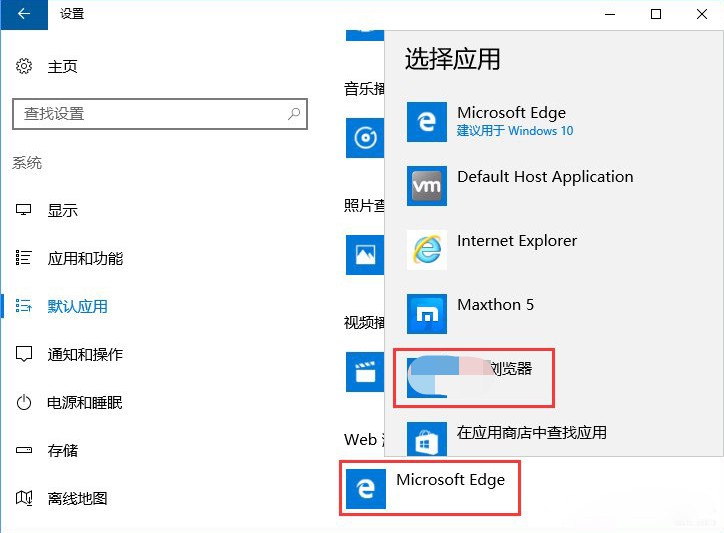This screenshot has width=724, height=533.
Task: Open Power and sleep settings
Action: 85,402
